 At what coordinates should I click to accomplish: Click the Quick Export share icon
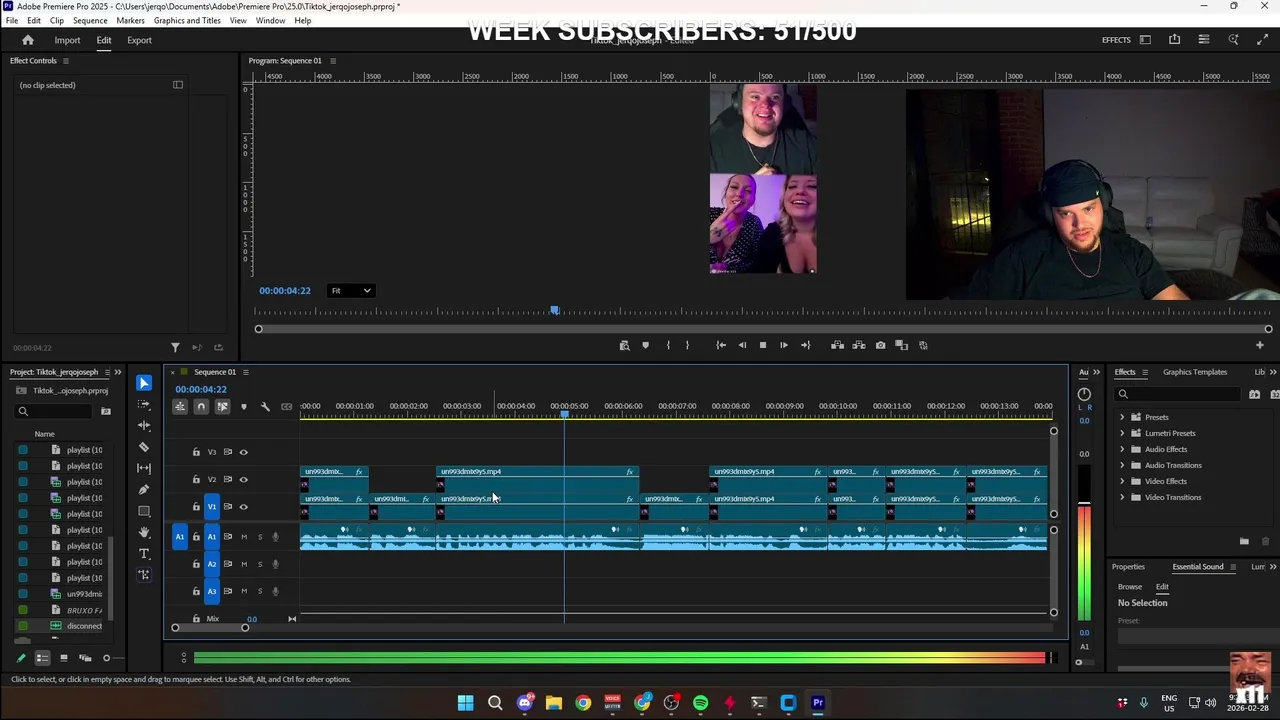tap(1174, 40)
